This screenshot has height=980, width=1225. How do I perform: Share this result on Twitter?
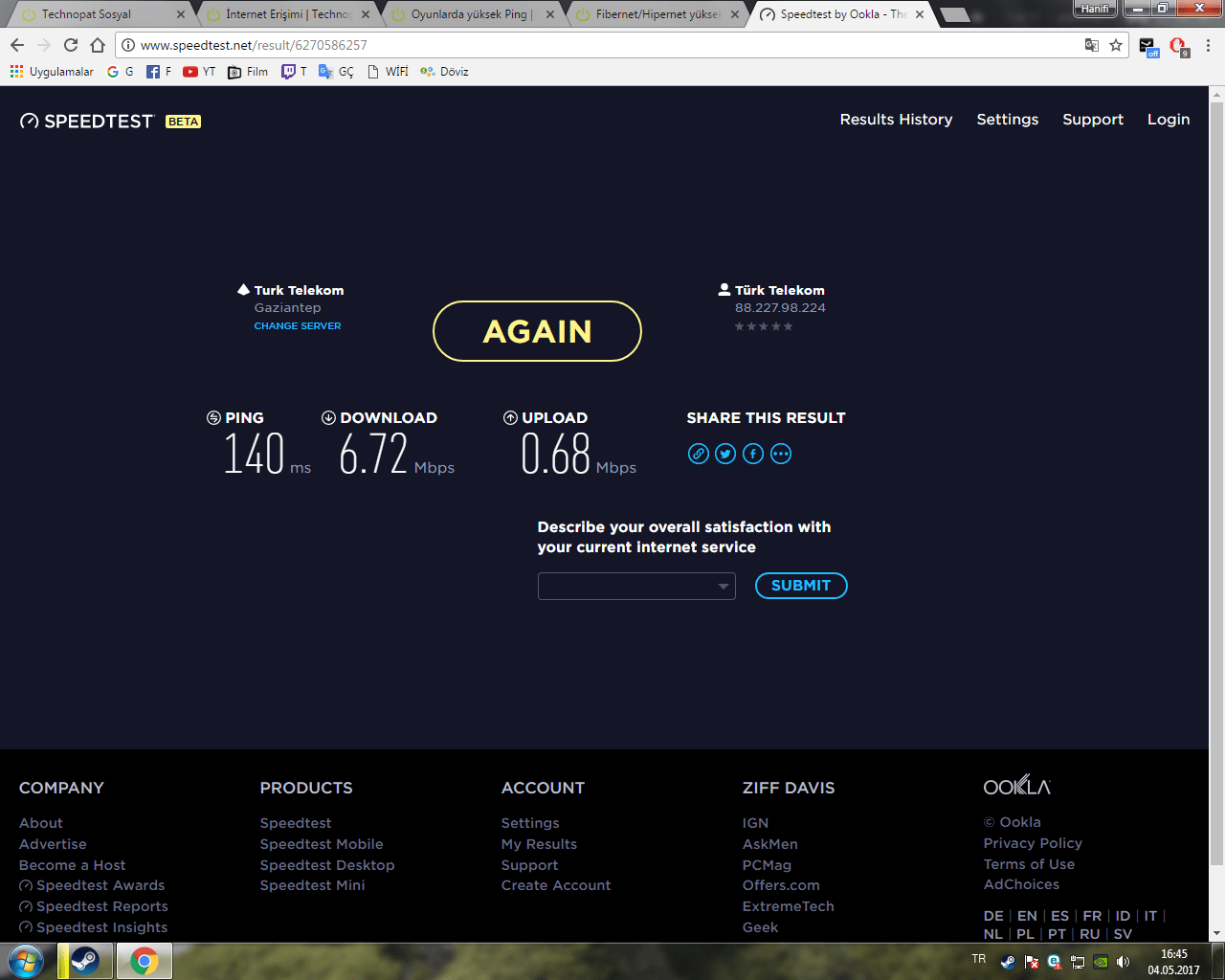pyautogui.click(x=725, y=454)
